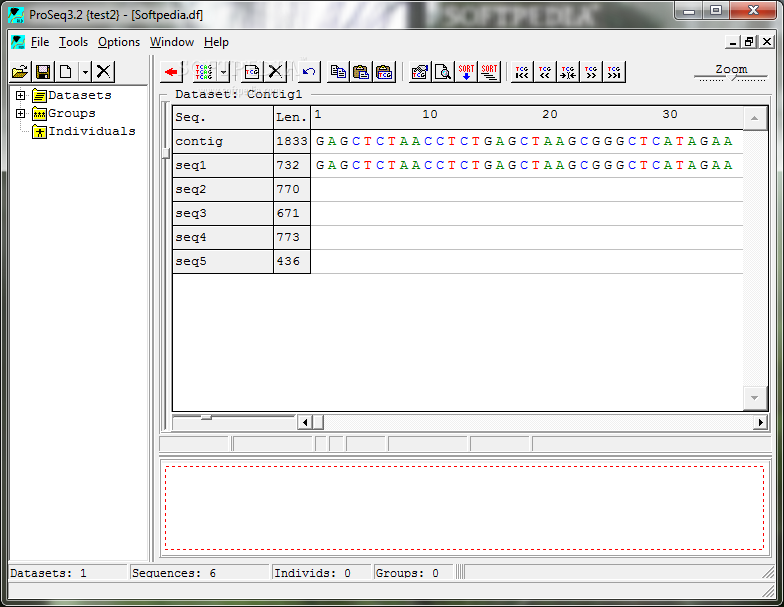
Task: Click the new sequence TCG page icon
Action: click(252, 72)
